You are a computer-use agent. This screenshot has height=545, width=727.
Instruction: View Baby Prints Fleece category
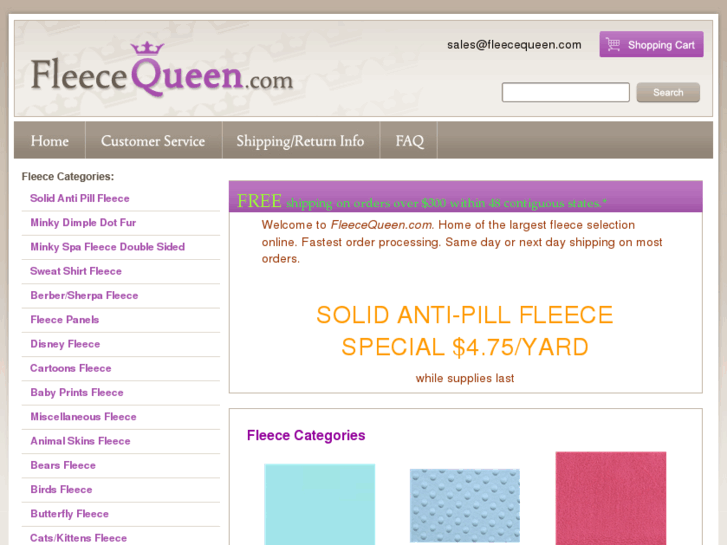pyautogui.click(x=77, y=392)
